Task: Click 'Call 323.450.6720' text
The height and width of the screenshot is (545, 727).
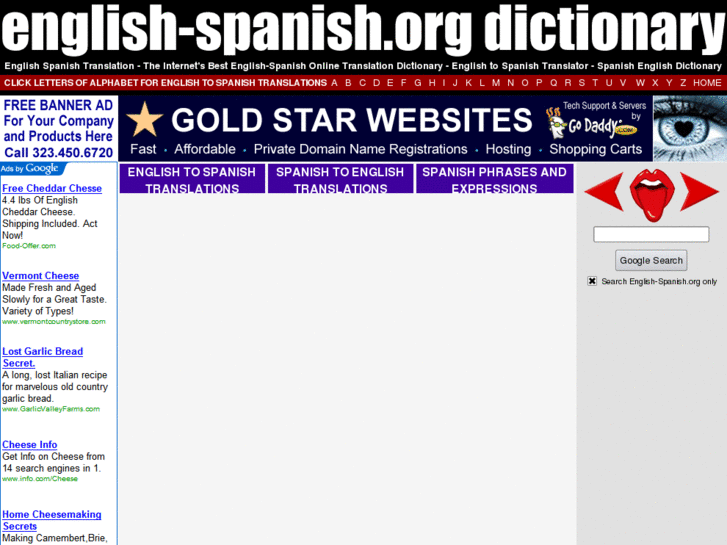Action: coord(59,153)
